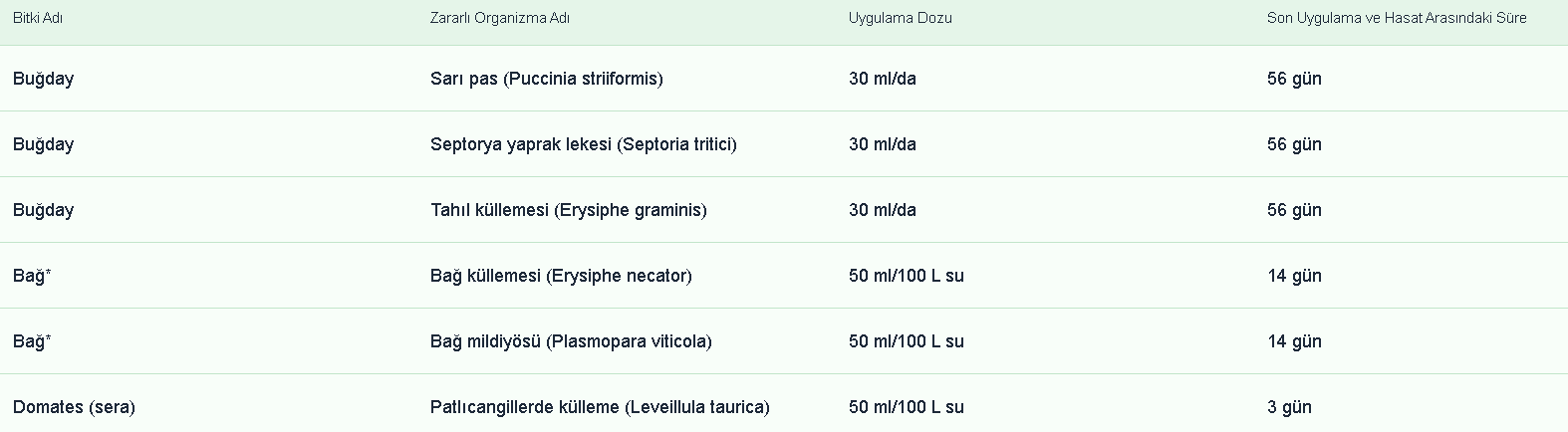Click 50 ml/100 L su in Domates row
Screen dimensions: 1568x432
[907, 407]
